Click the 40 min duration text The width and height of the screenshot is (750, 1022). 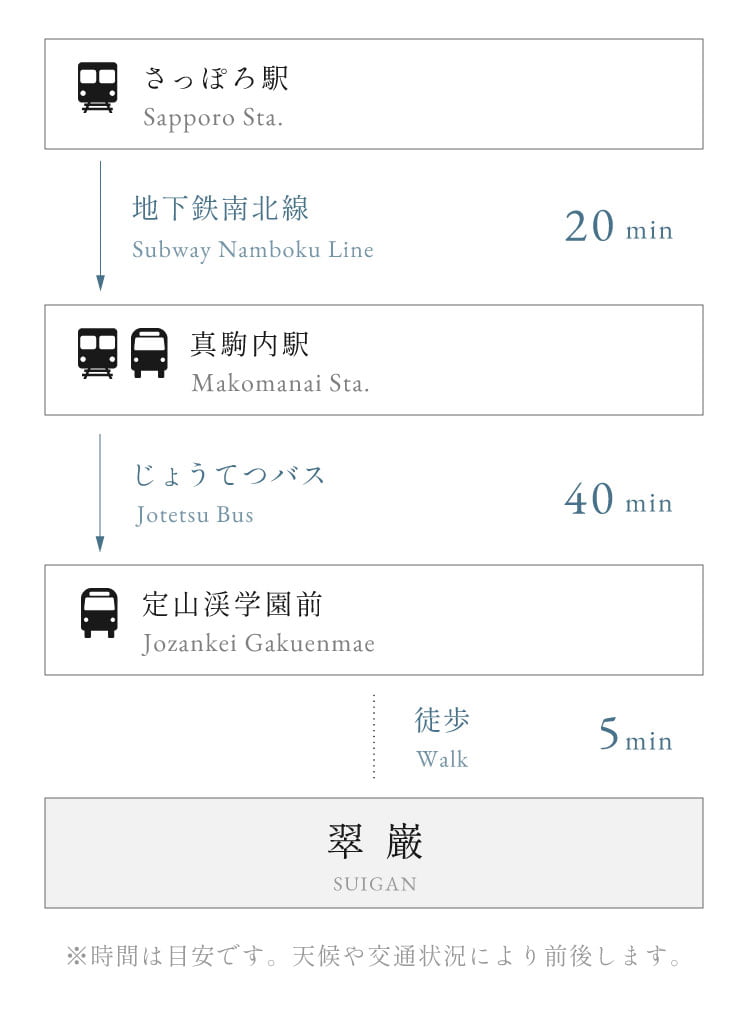coord(618,499)
